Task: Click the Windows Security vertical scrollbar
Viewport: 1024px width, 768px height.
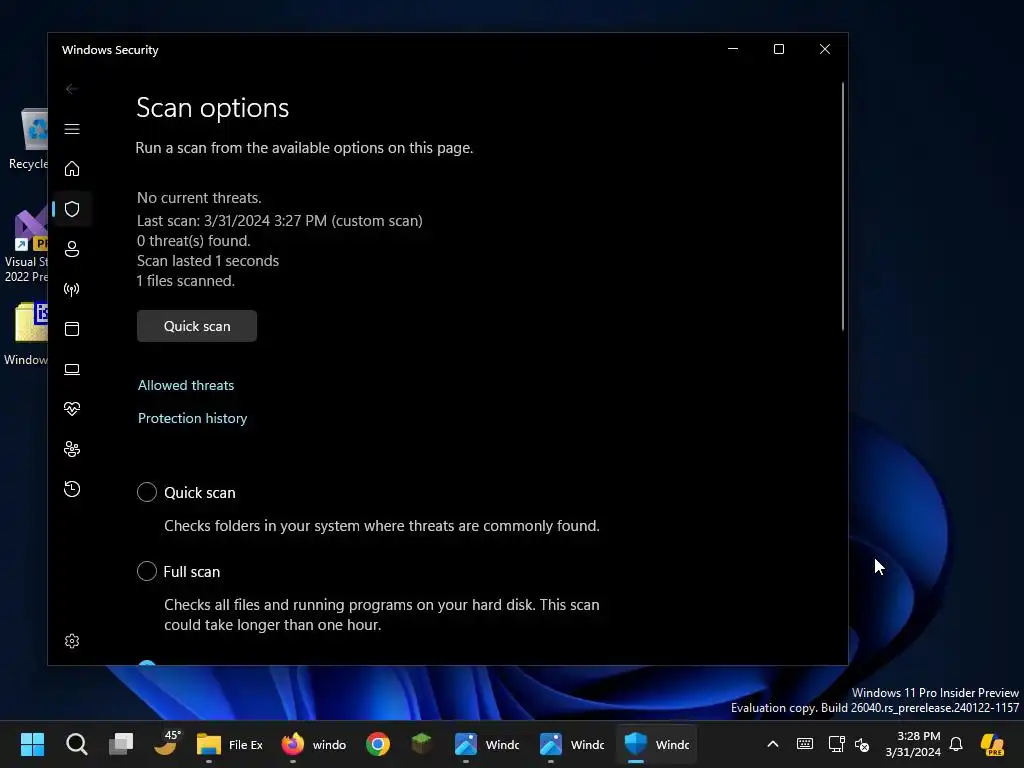Action: (x=843, y=206)
